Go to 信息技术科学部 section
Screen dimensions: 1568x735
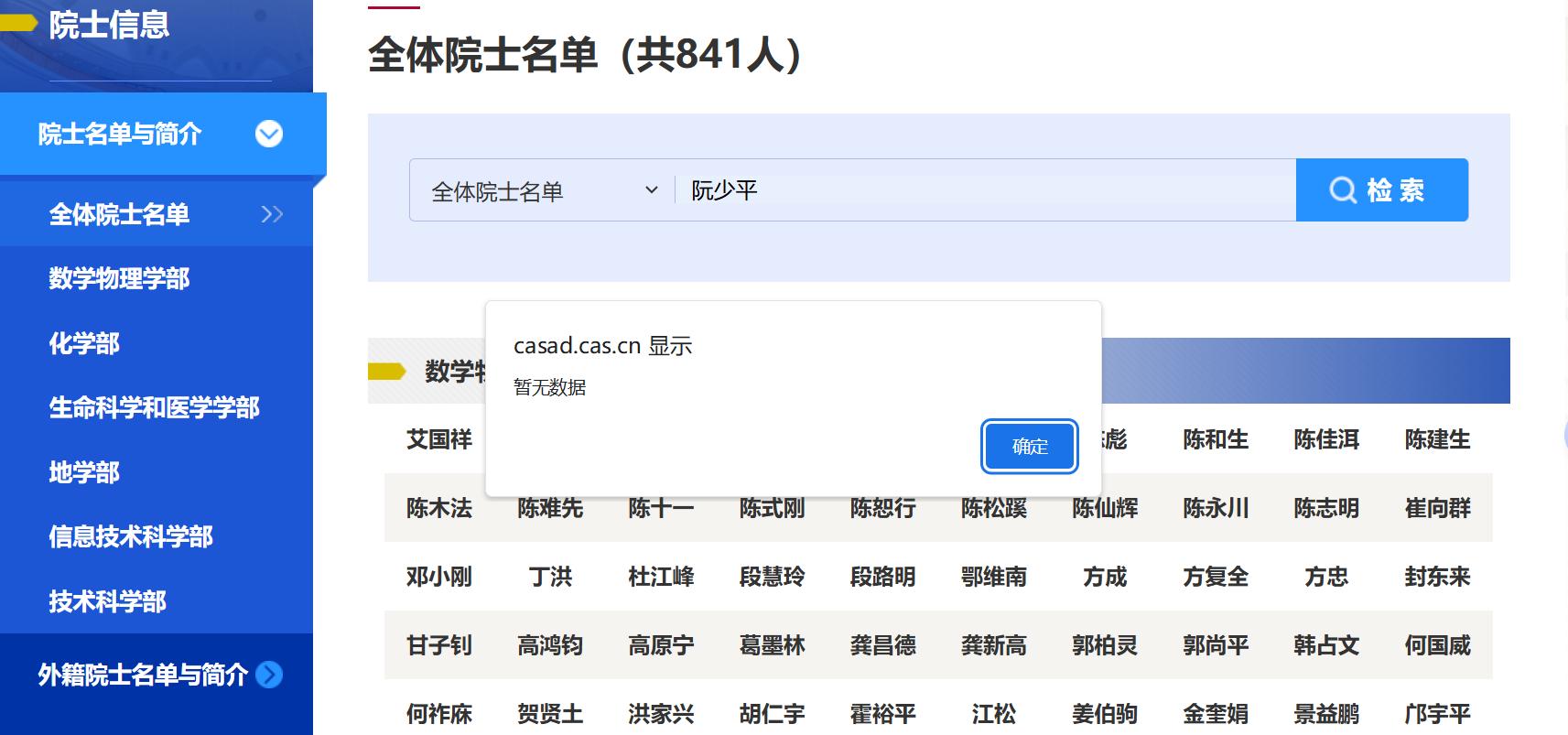pyautogui.click(x=131, y=536)
